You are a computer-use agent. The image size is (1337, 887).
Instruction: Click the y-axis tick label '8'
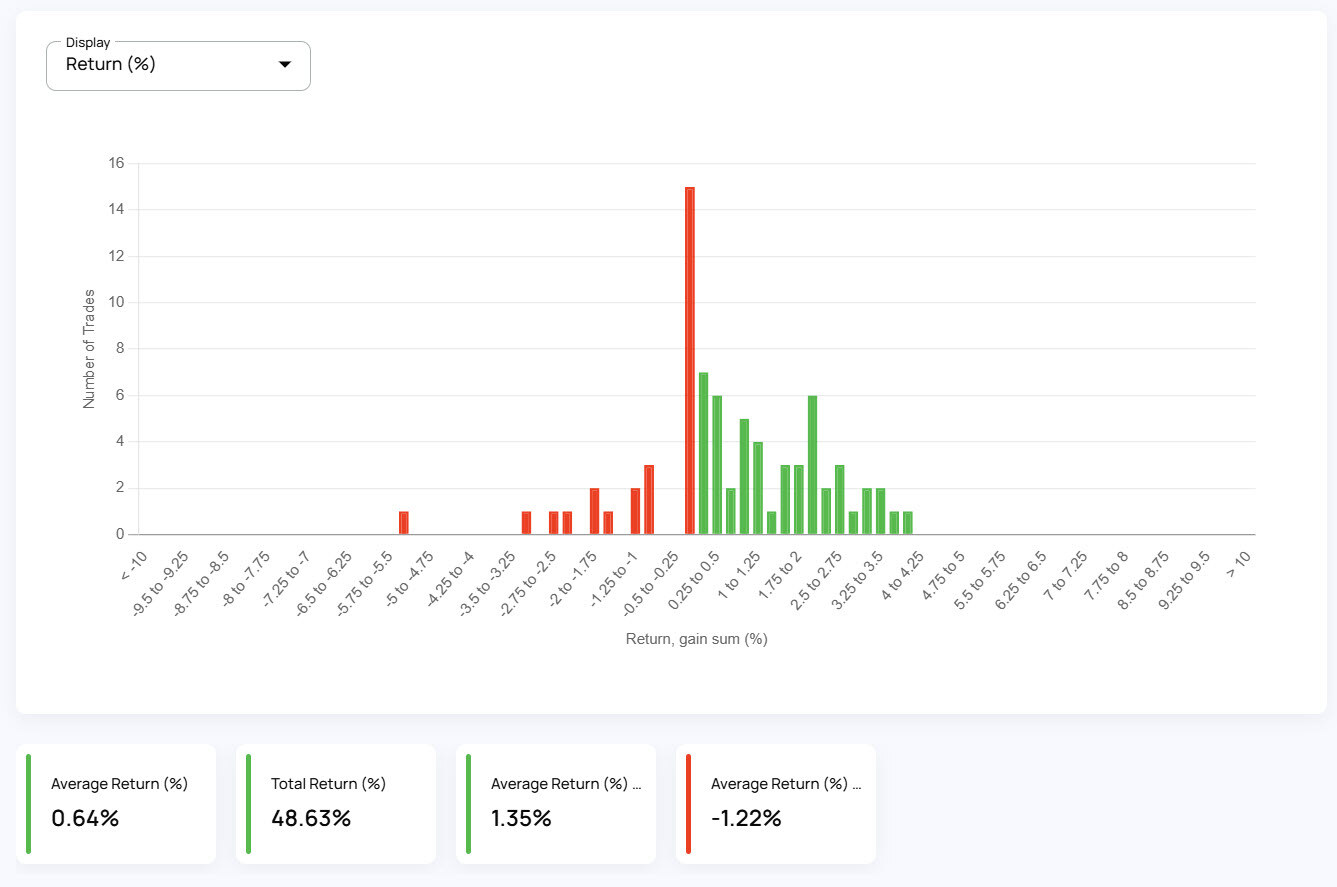[x=120, y=349]
